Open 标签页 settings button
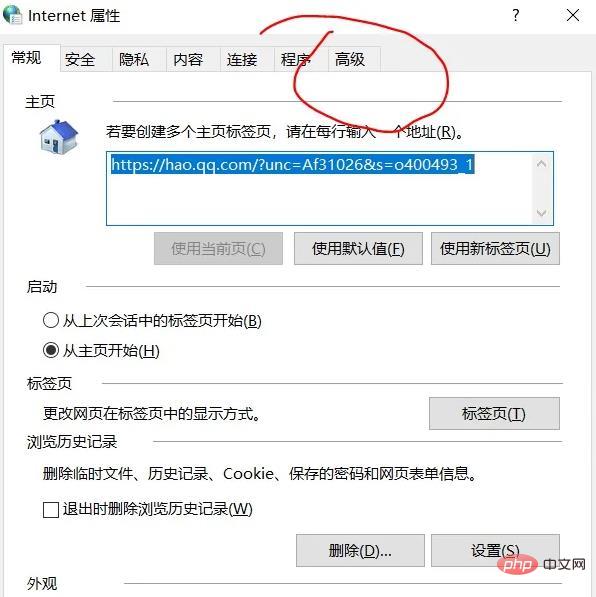596x597 pixels. pos(494,413)
